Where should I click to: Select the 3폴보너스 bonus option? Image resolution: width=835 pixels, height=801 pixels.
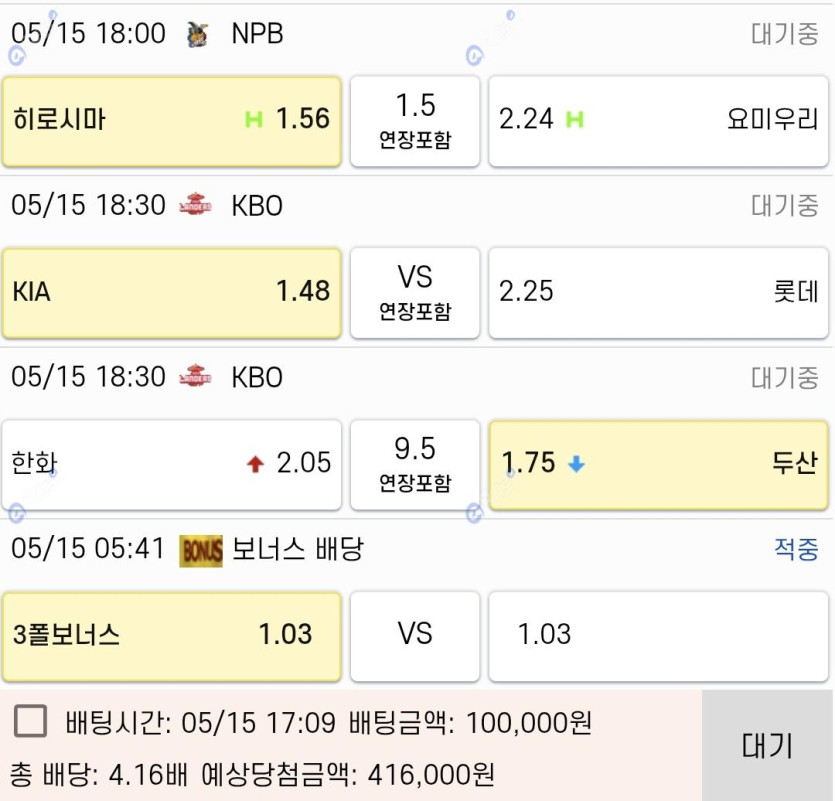click(x=171, y=635)
